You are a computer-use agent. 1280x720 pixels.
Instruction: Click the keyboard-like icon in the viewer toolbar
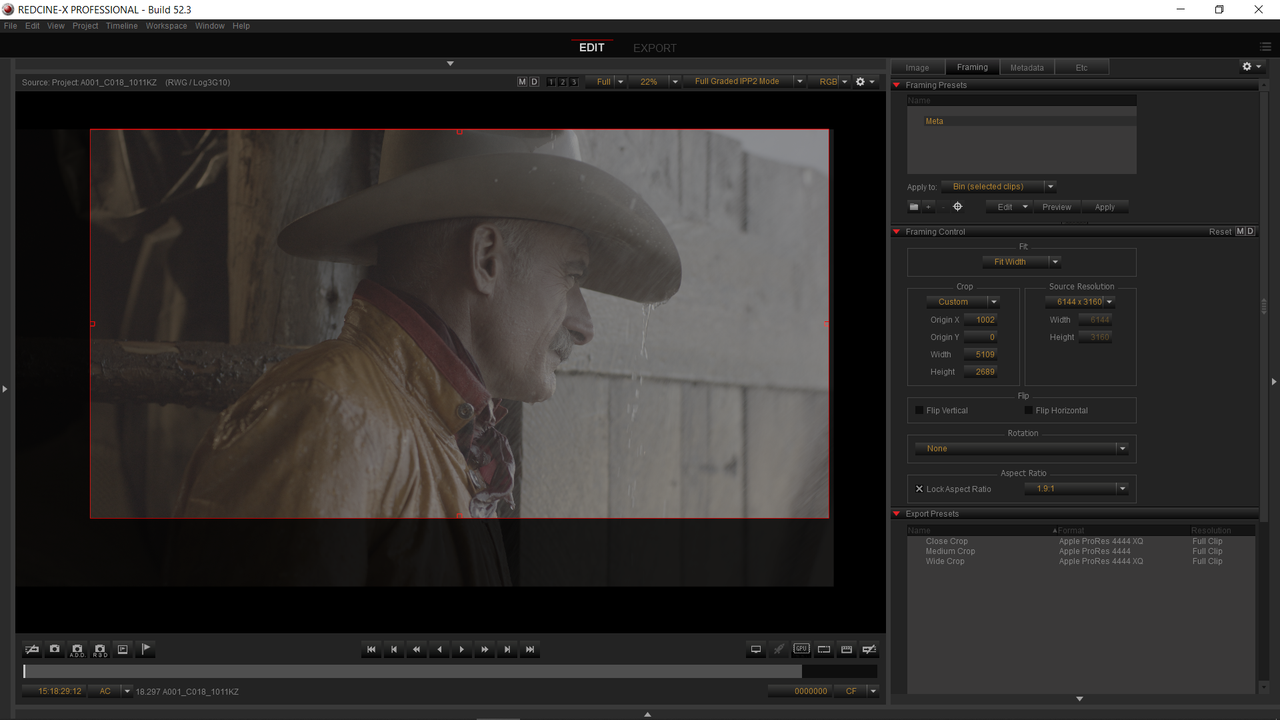click(x=846, y=649)
